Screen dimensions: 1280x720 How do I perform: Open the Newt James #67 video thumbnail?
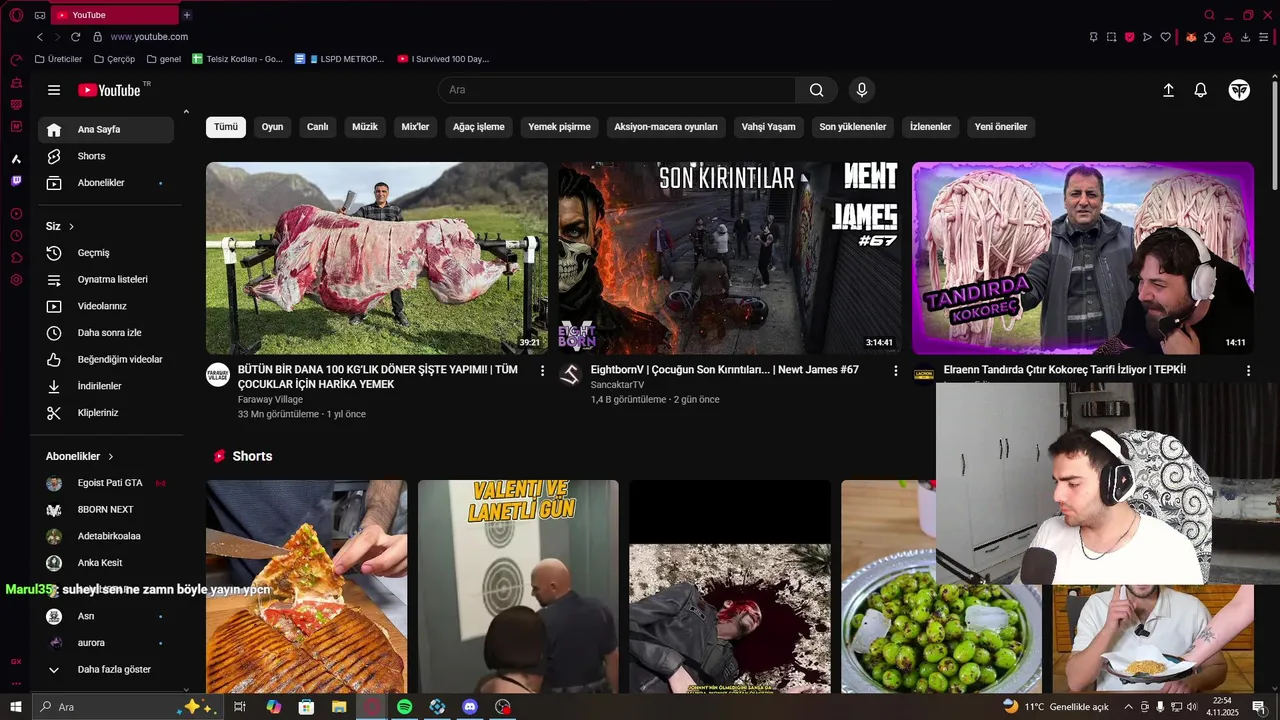[729, 258]
